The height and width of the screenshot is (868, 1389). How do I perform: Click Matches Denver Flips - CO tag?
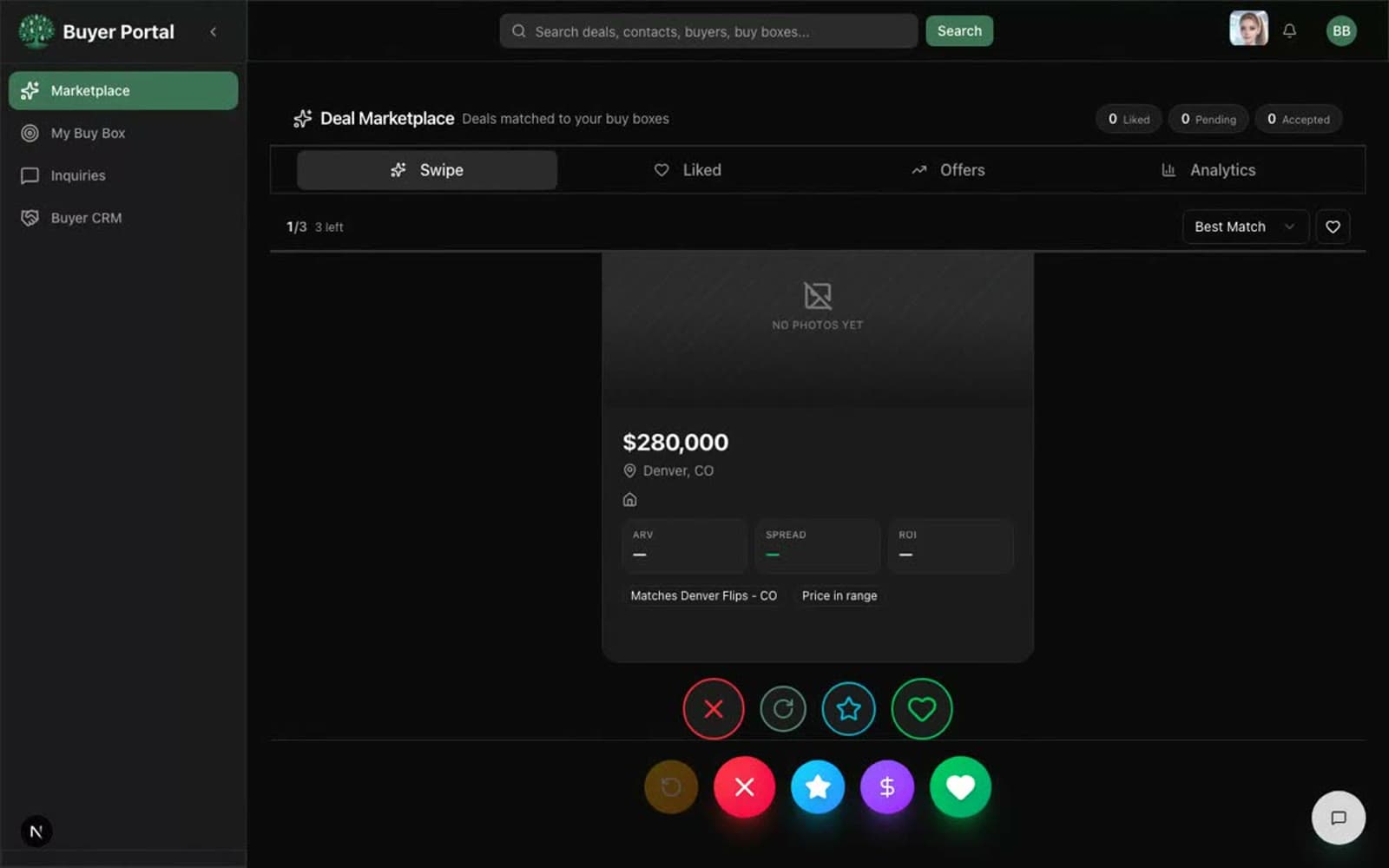click(x=703, y=595)
